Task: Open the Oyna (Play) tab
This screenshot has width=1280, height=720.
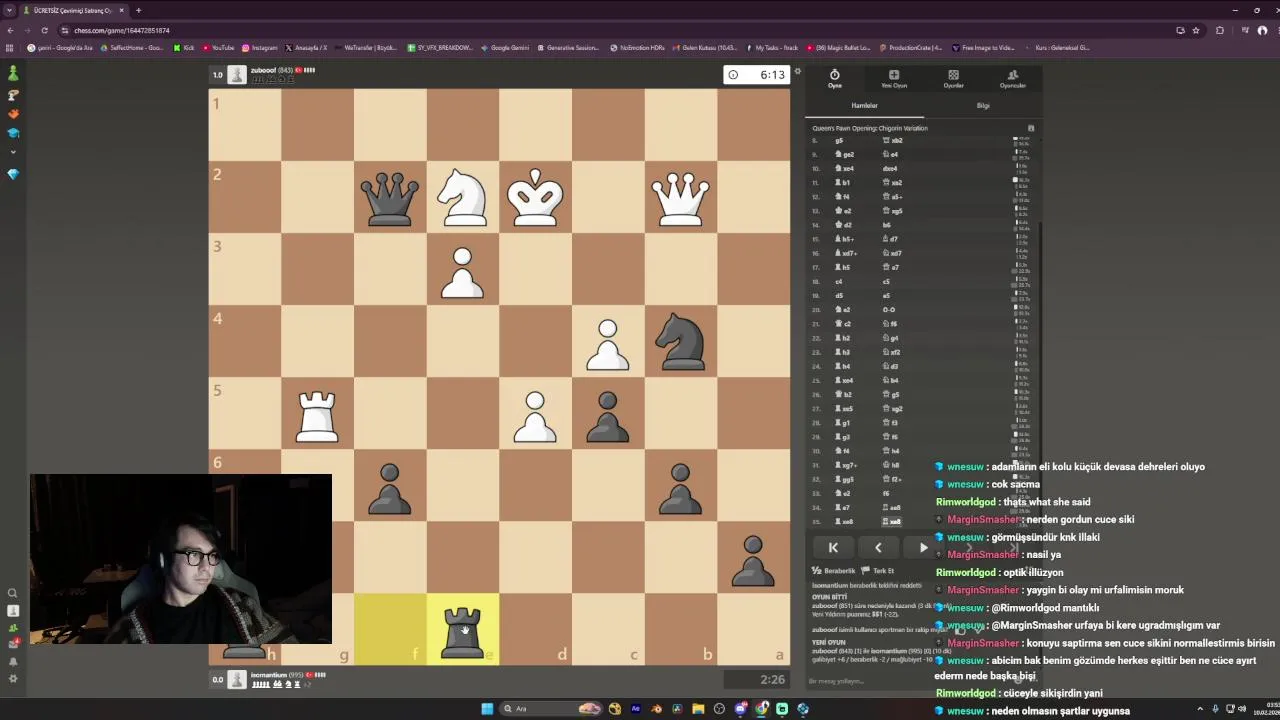Action: tap(834, 79)
